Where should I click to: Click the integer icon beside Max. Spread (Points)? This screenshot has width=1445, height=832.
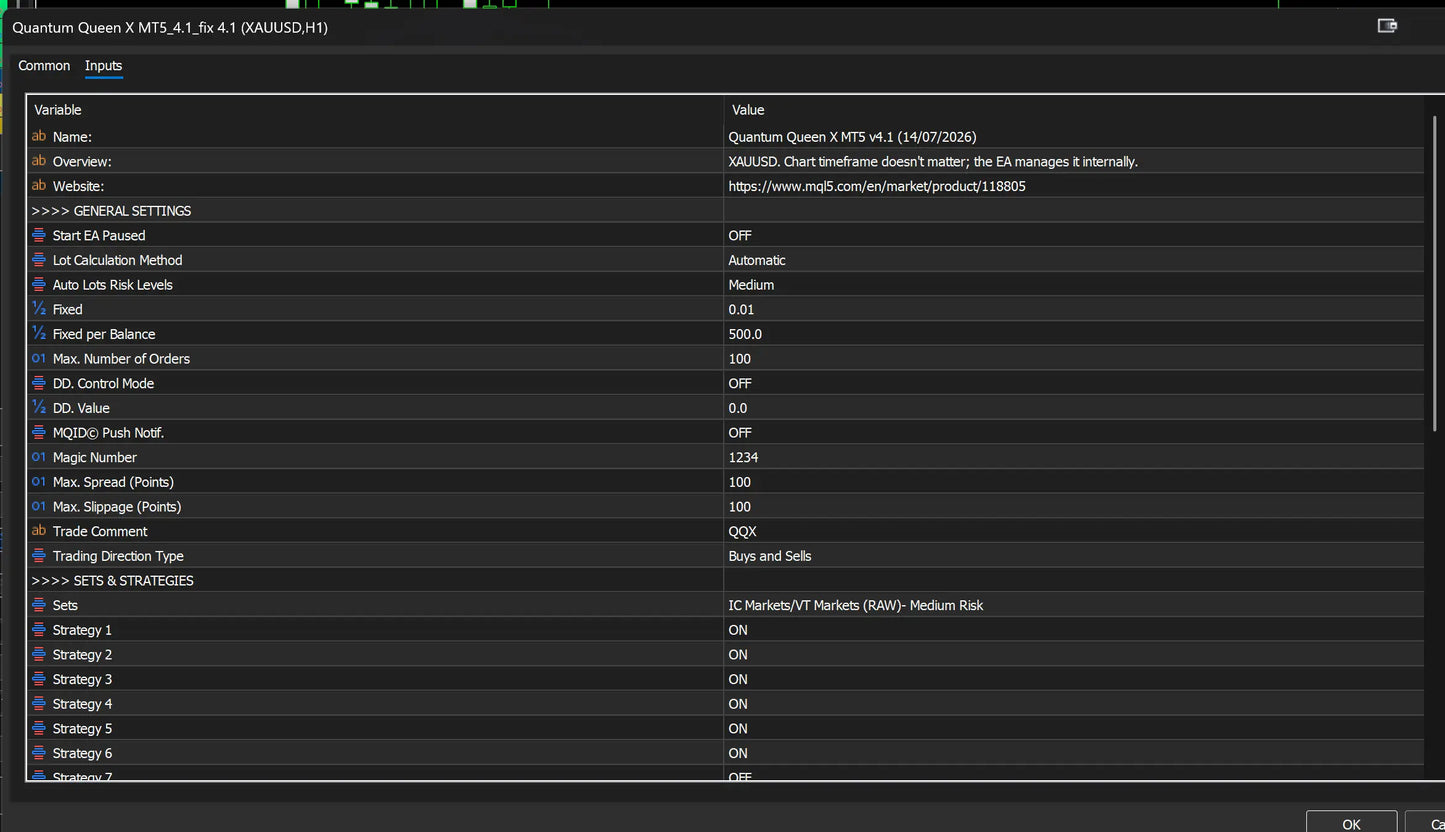click(x=39, y=481)
